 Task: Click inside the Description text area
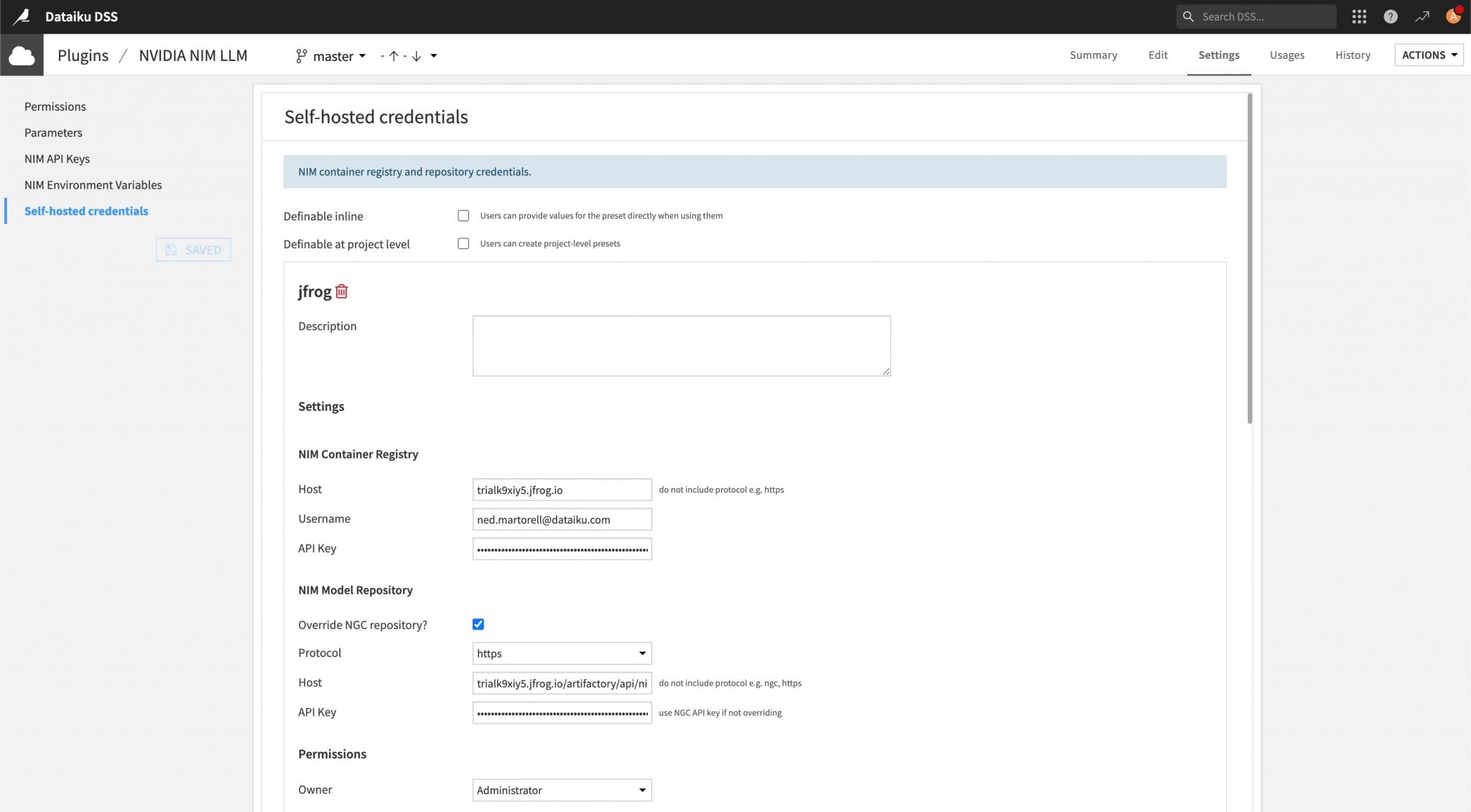681,345
